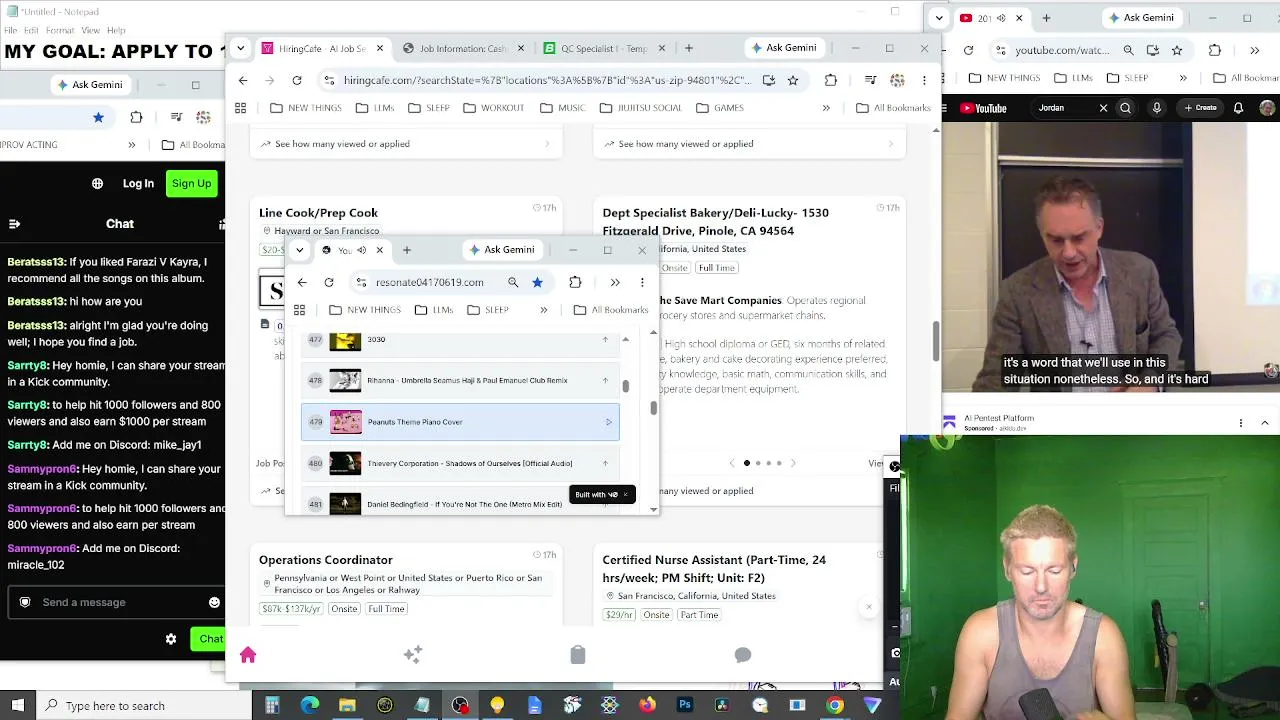Screen dimensions: 1280x720
Task: Expand the tab search chevron in the HiringCafe window
Action: 241,48
